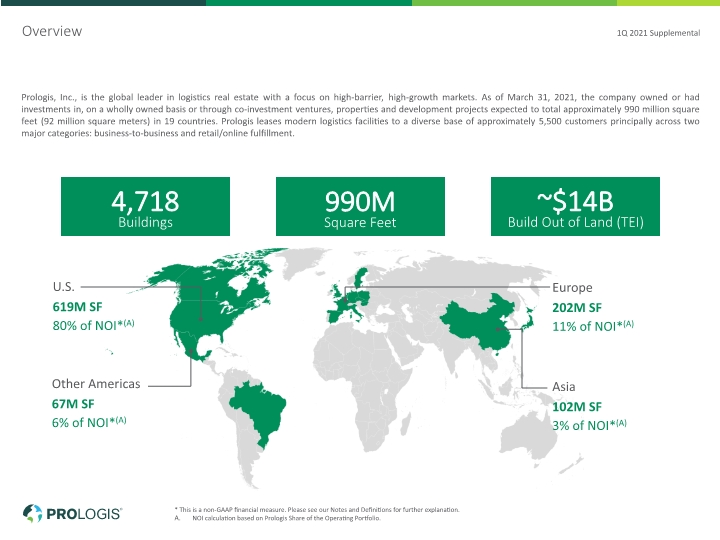The width and height of the screenshot is (720, 540).
Task: Click the U.S. region label
Action: (x=63, y=287)
